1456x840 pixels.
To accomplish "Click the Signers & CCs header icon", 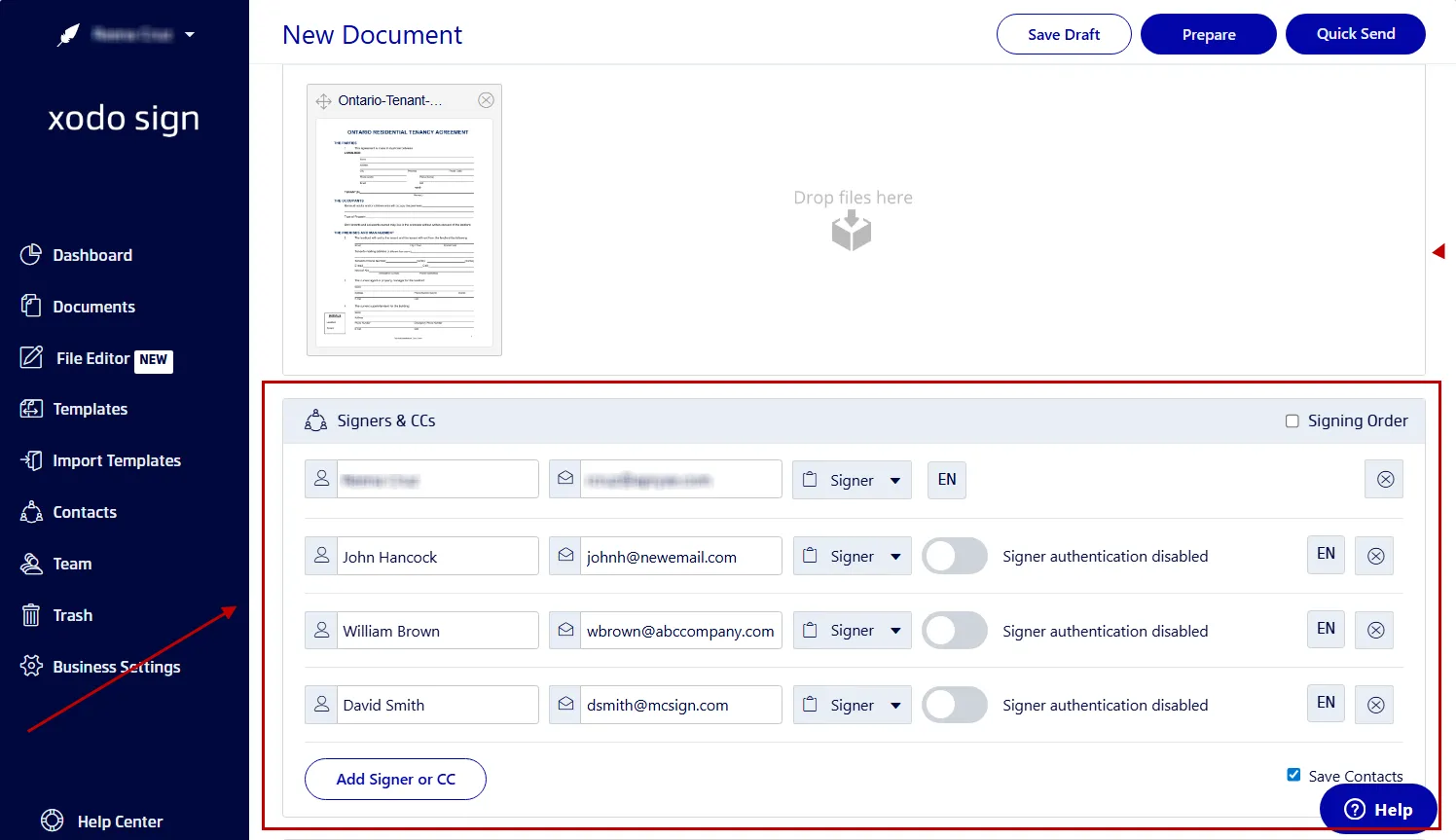I will tap(315, 420).
